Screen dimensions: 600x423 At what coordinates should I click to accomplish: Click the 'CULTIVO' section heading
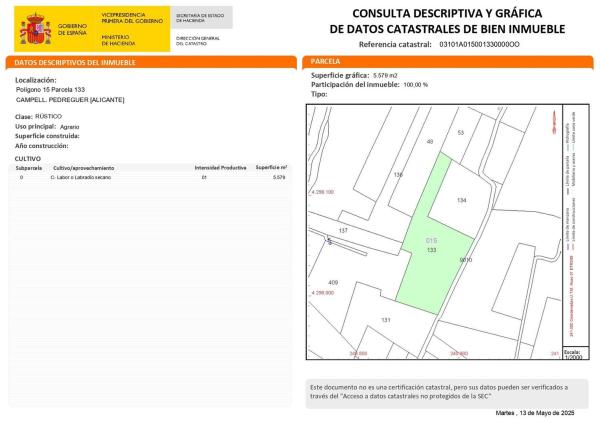coord(28,158)
